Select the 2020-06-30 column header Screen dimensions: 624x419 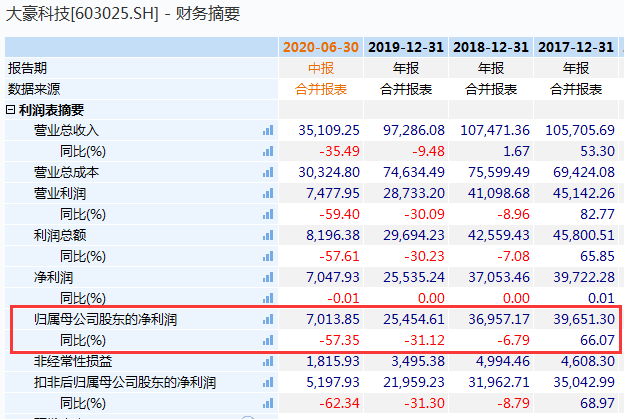[321, 47]
